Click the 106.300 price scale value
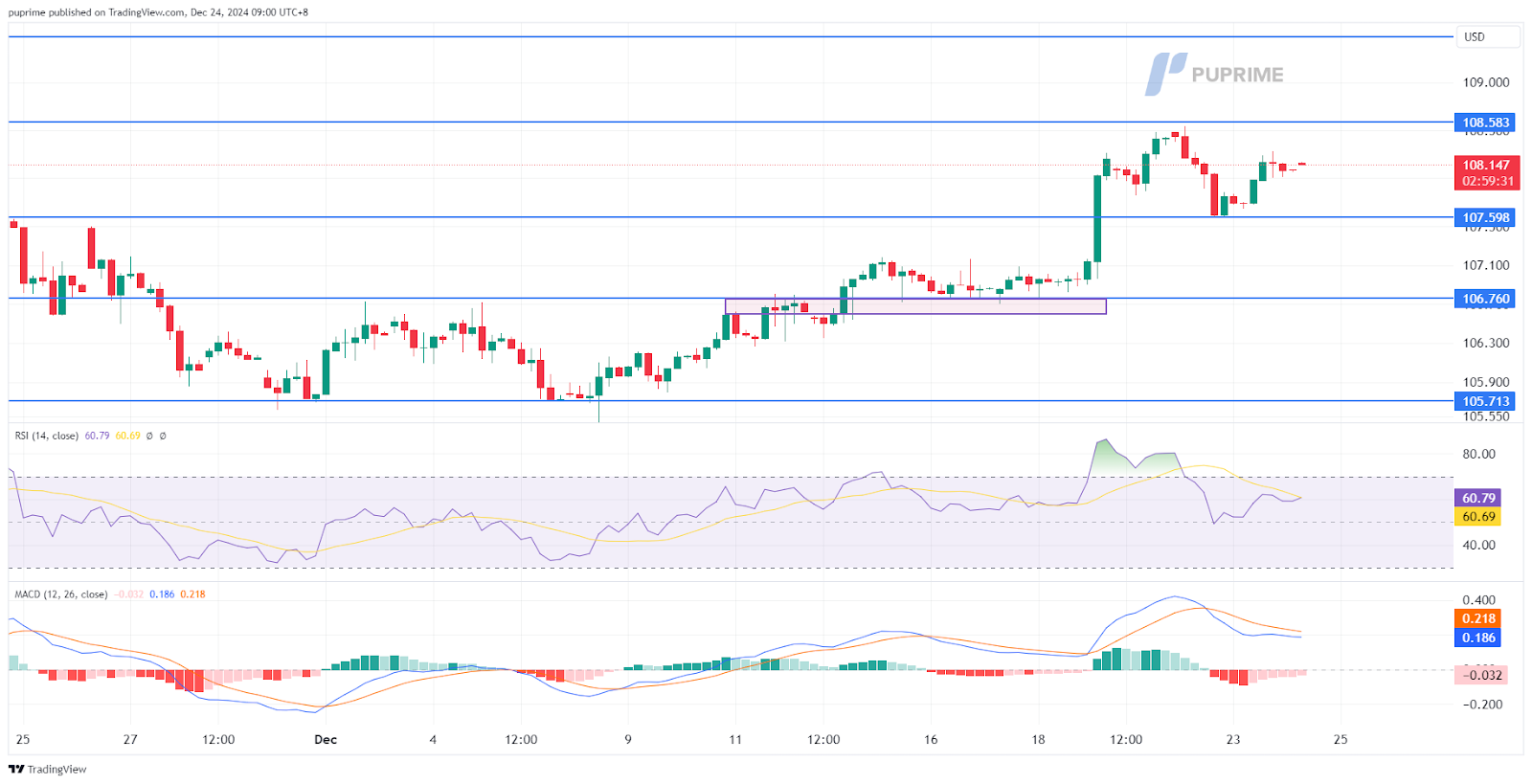Viewport: 1532px width, 784px height. tap(1485, 343)
